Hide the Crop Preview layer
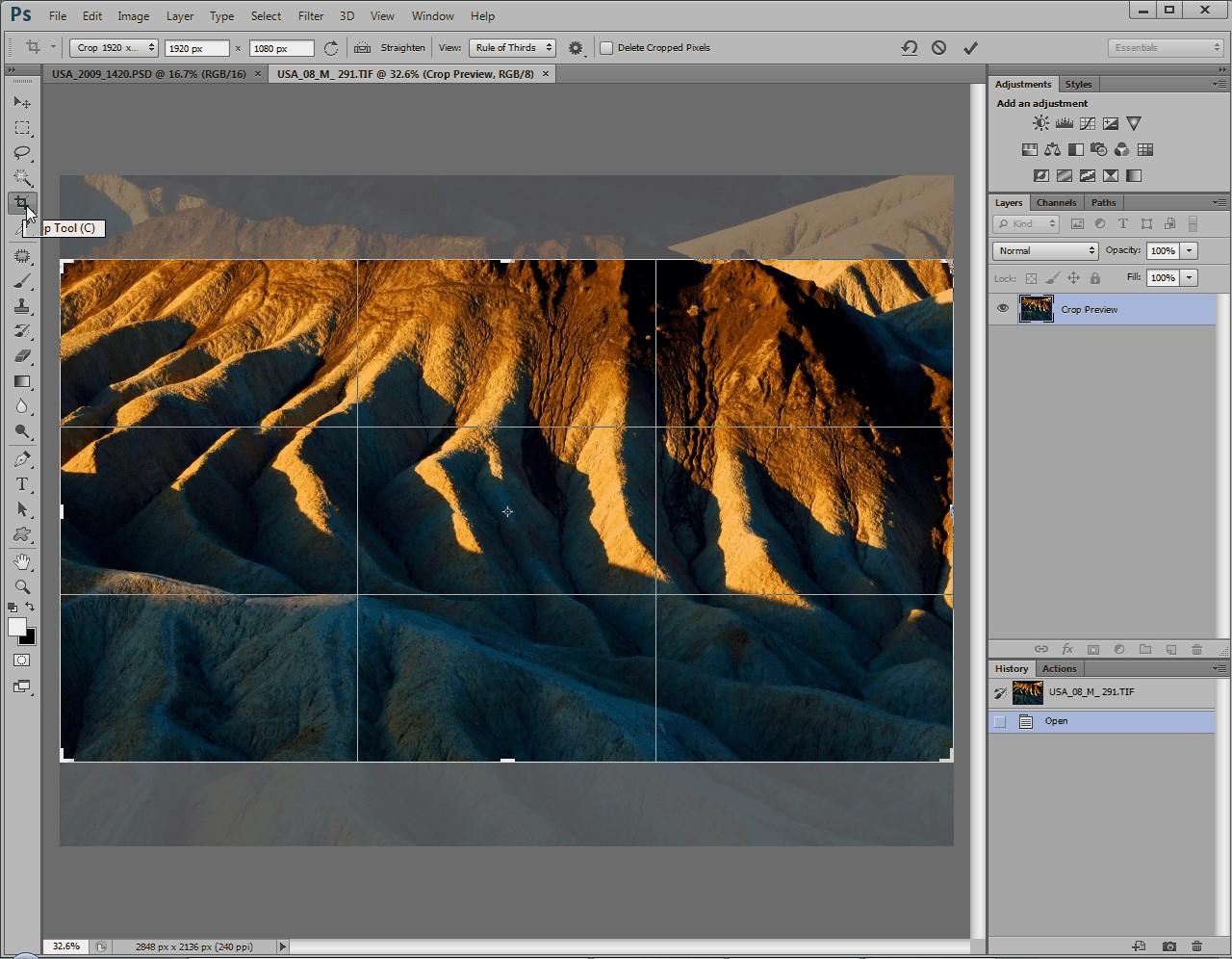 1003,309
